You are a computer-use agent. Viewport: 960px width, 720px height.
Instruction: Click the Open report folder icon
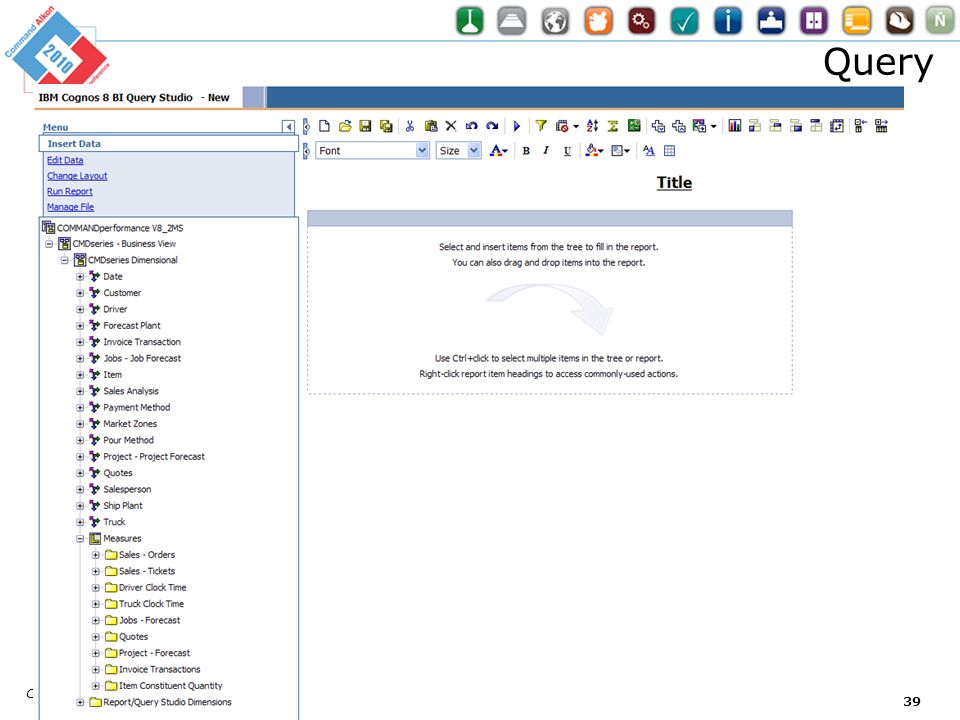click(345, 126)
